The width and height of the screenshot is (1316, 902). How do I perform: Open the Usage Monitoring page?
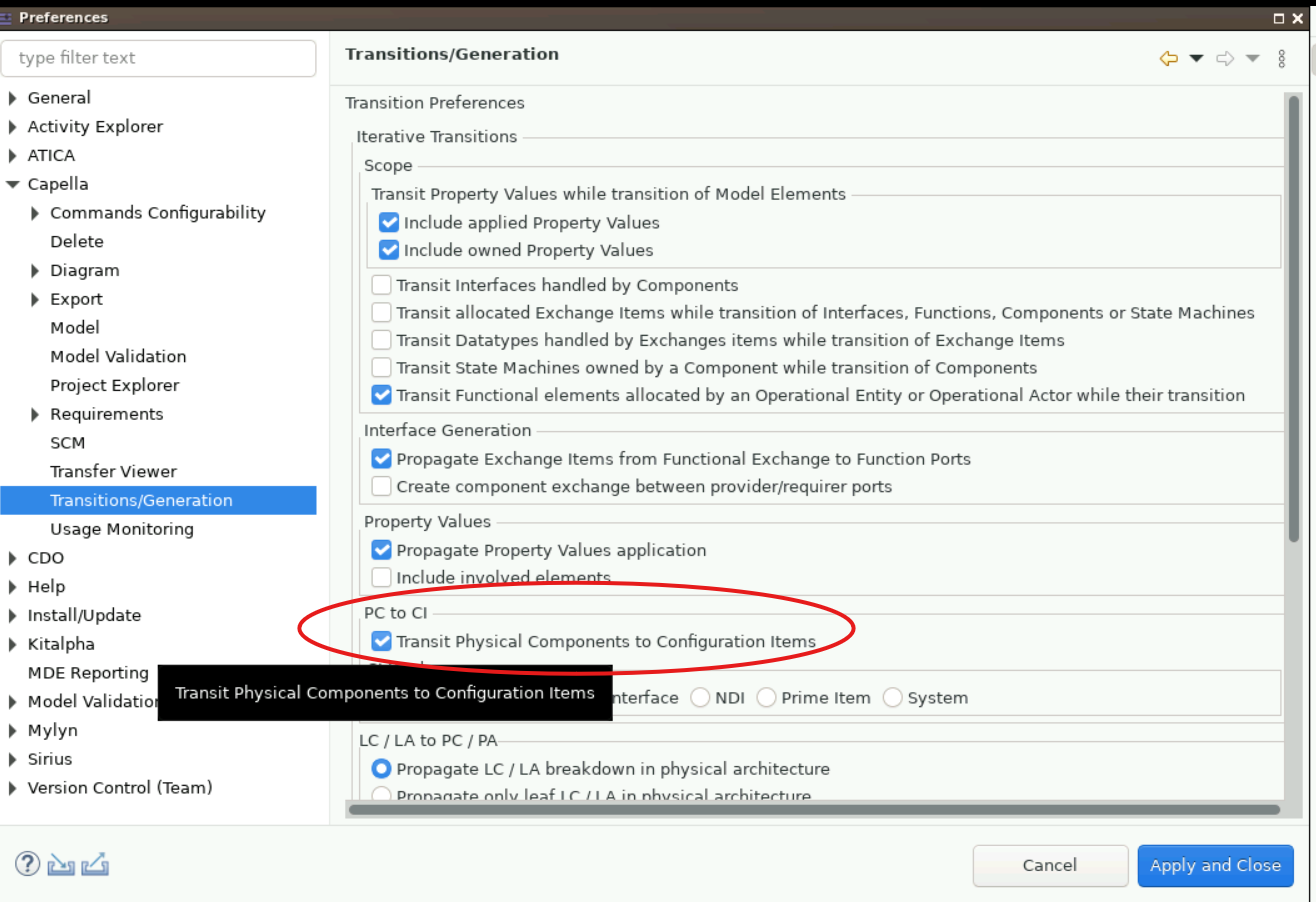point(122,529)
